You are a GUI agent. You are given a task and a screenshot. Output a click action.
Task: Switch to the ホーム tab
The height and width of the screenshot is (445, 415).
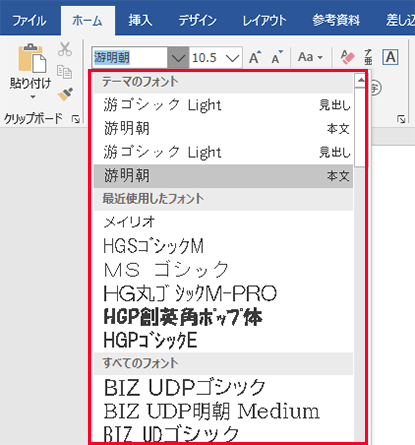[x=88, y=21]
